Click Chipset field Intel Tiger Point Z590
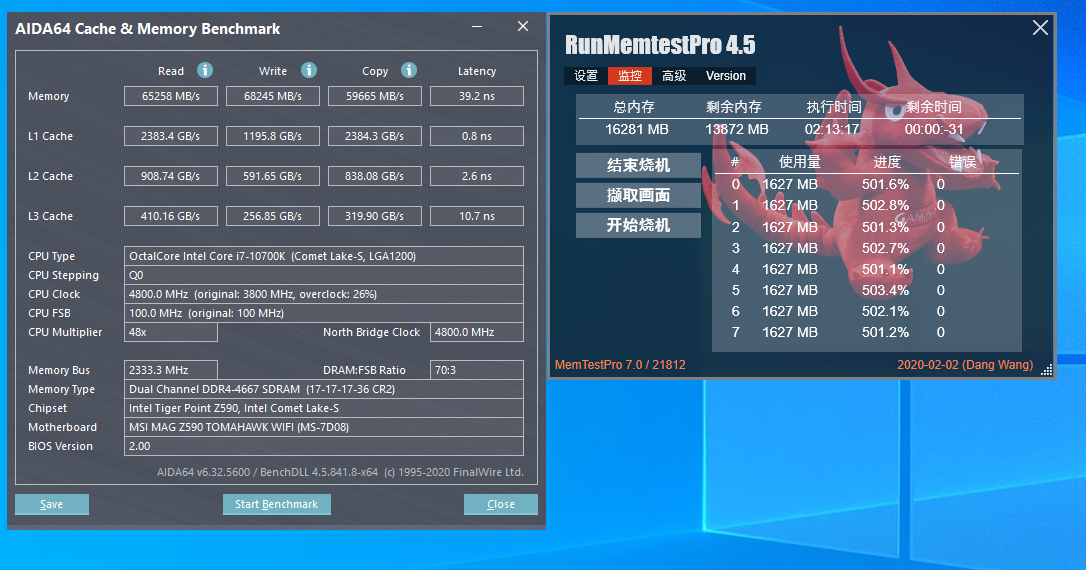Image resolution: width=1086 pixels, height=570 pixels. click(323, 408)
